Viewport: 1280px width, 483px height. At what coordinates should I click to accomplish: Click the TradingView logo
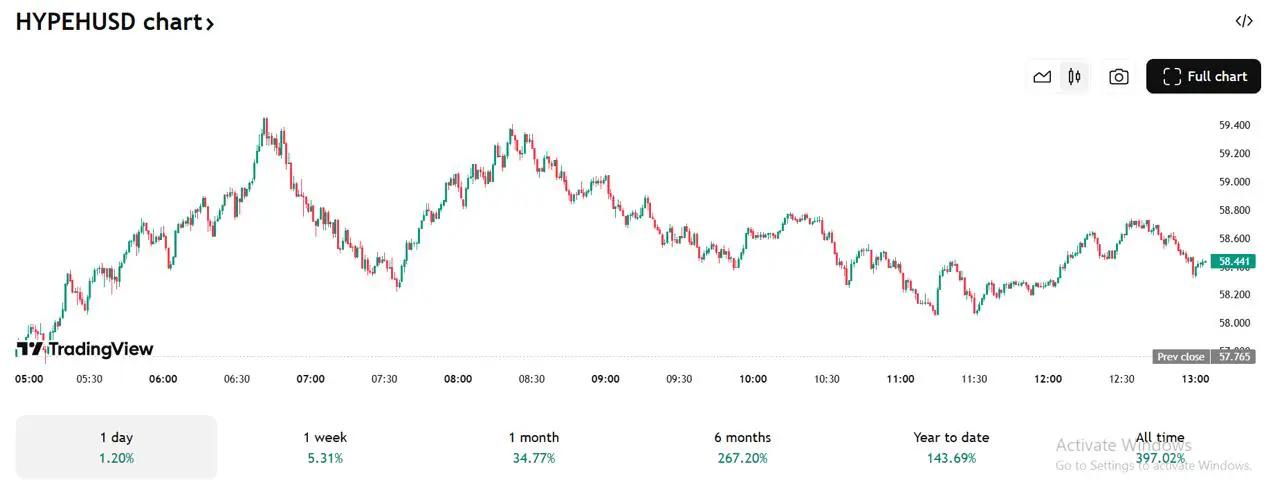point(85,349)
